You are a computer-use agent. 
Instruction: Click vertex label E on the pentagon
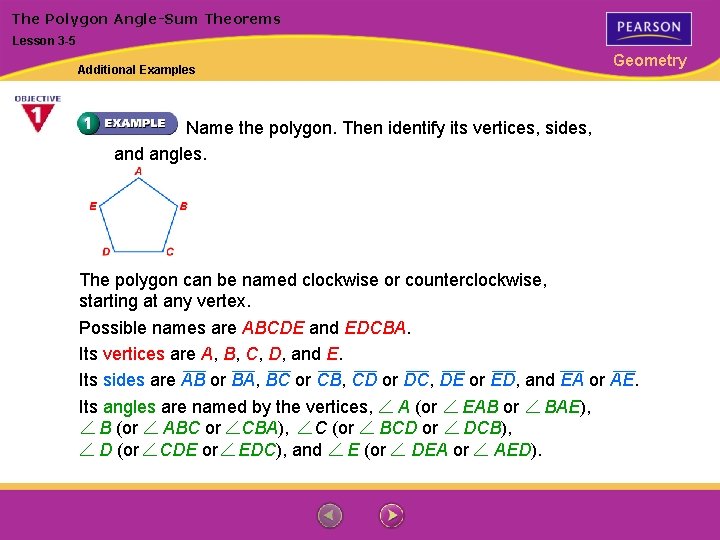point(93,206)
